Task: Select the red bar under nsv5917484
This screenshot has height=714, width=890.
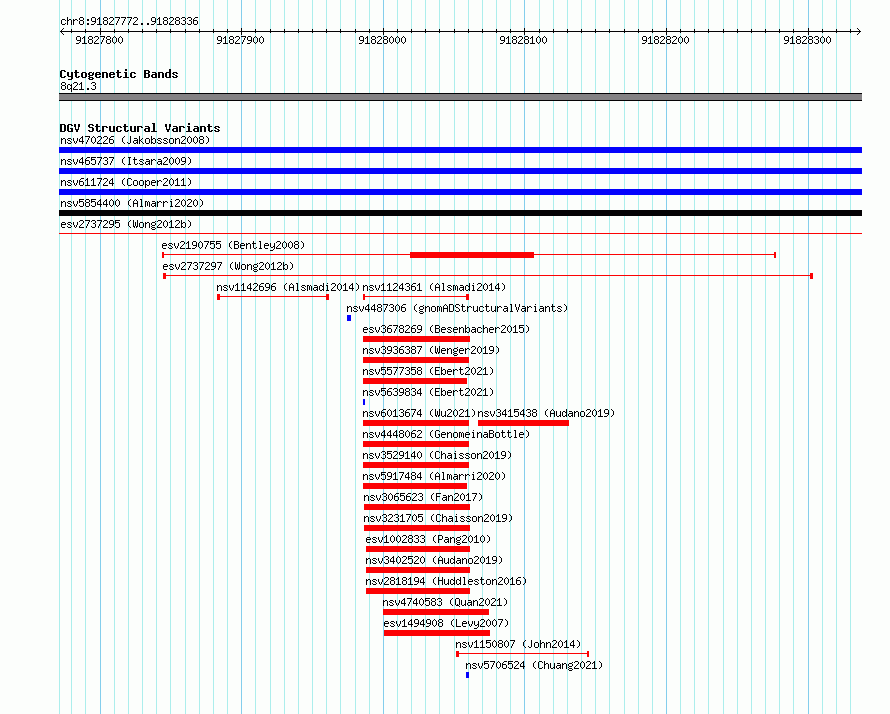Action: (414, 486)
